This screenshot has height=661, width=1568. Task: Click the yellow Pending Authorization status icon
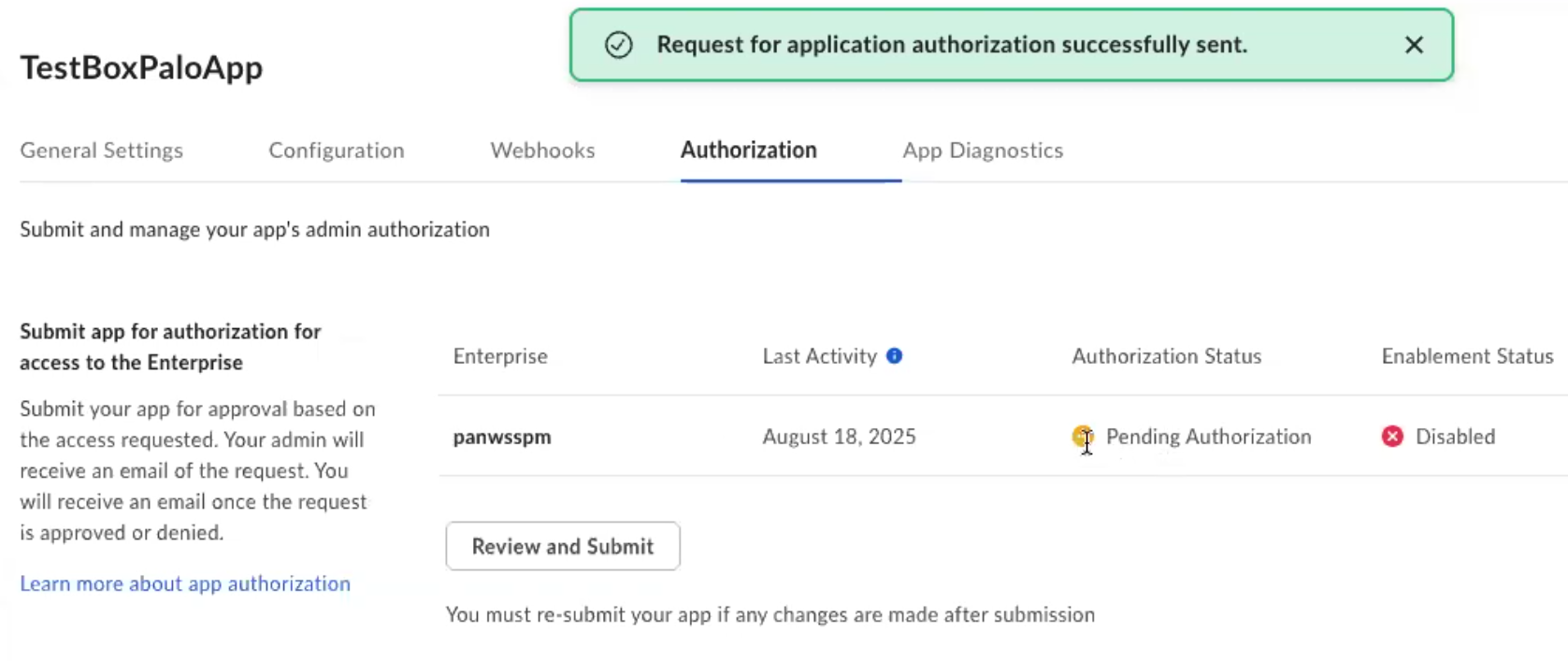(x=1082, y=437)
